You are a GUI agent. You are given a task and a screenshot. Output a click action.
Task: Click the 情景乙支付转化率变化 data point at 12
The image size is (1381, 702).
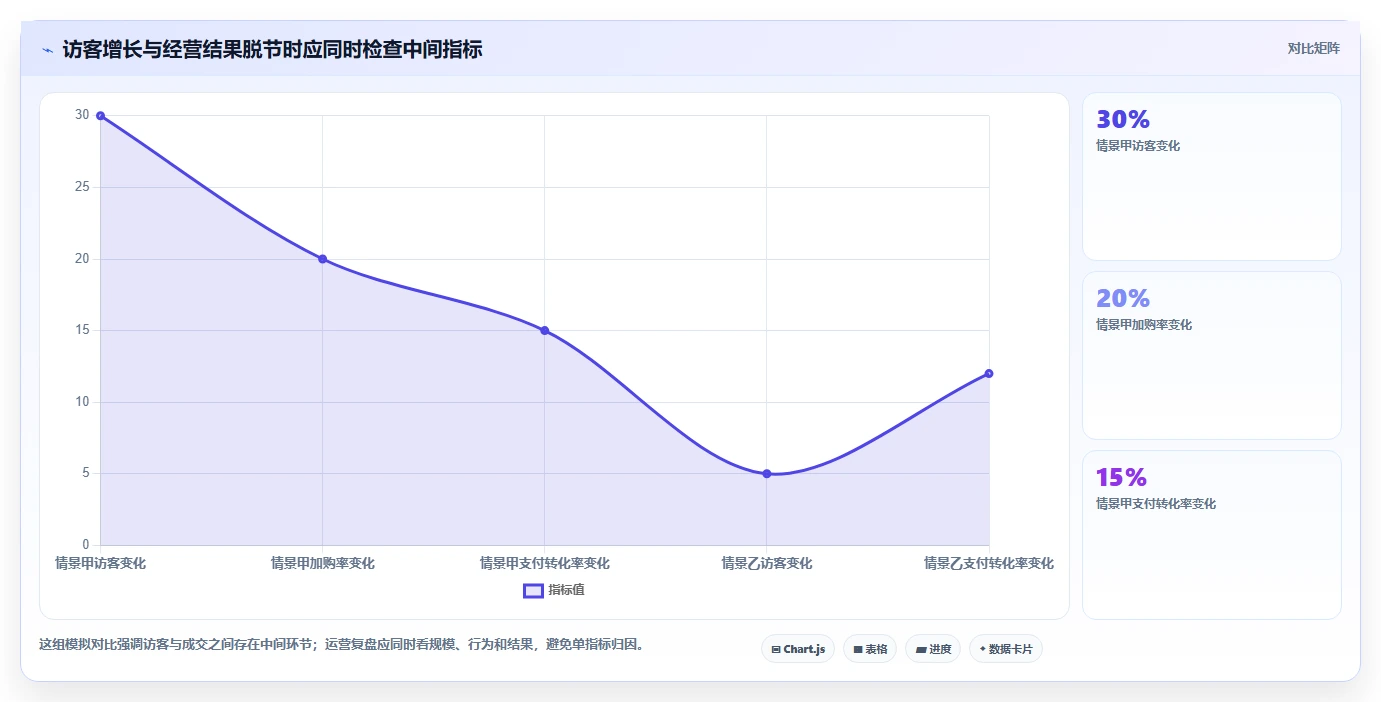[989, 373]
